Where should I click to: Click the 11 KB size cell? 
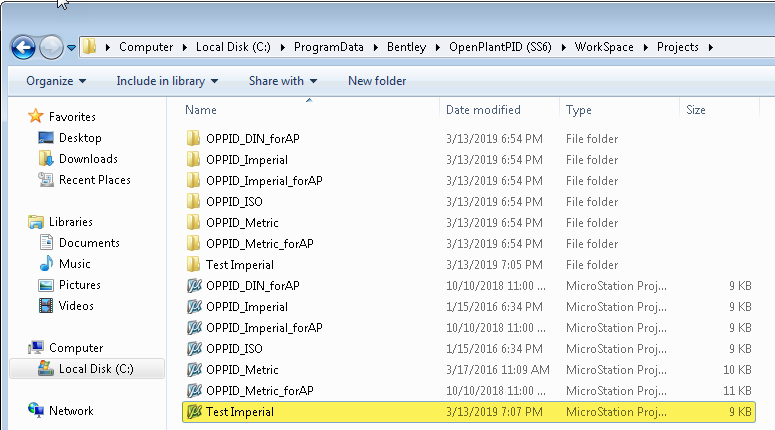point(737,391)
